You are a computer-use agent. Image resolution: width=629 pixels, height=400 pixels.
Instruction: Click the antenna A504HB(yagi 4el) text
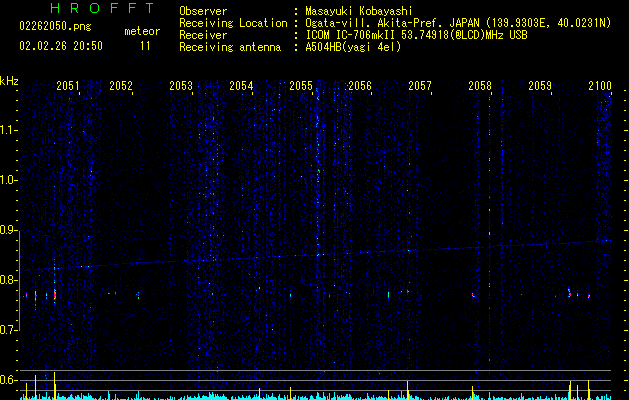coord(353,47)
